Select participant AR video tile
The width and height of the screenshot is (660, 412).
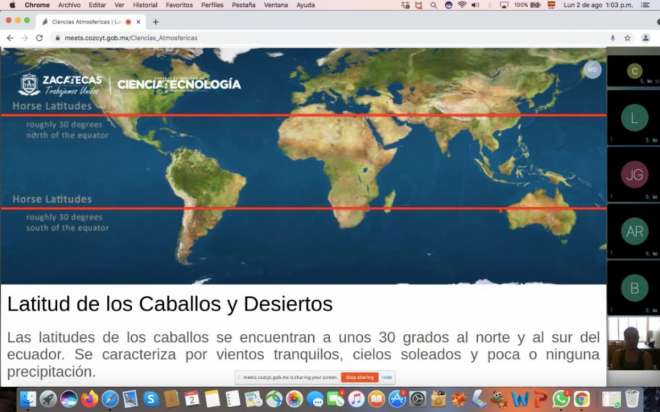[633, 230]
